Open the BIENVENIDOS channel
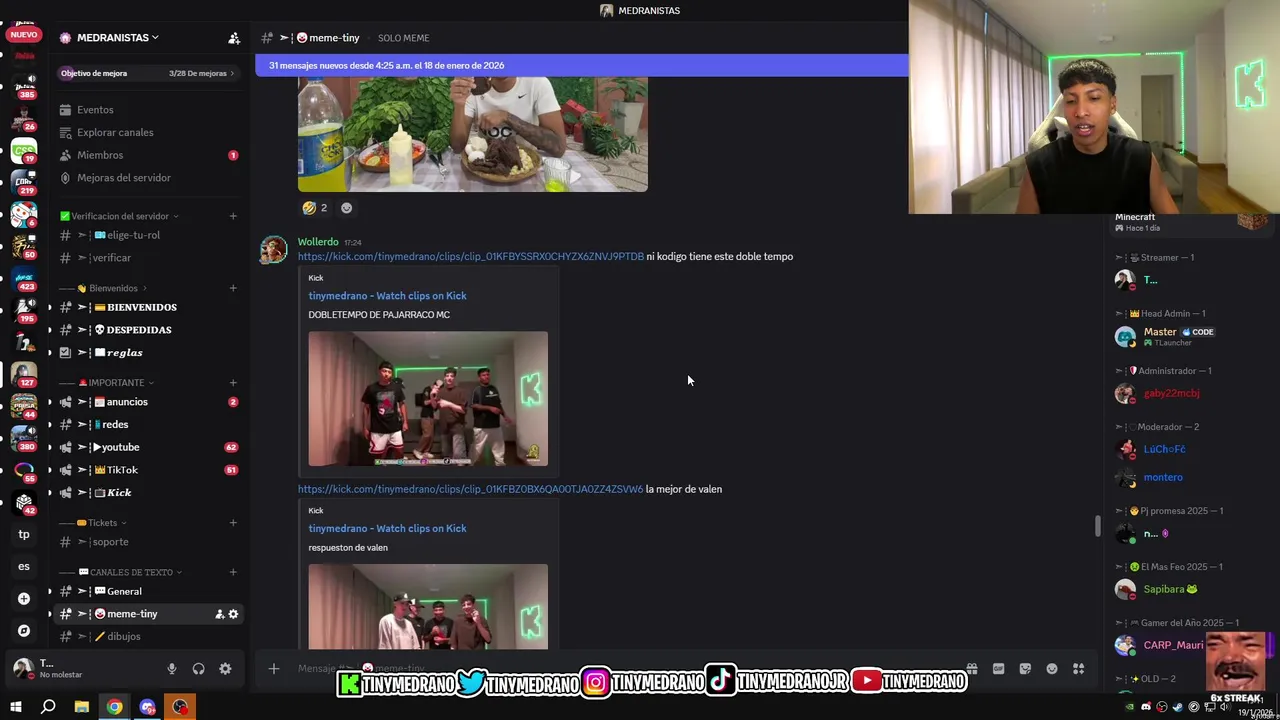The image size is (1280, 720). (x=148, y=307)
